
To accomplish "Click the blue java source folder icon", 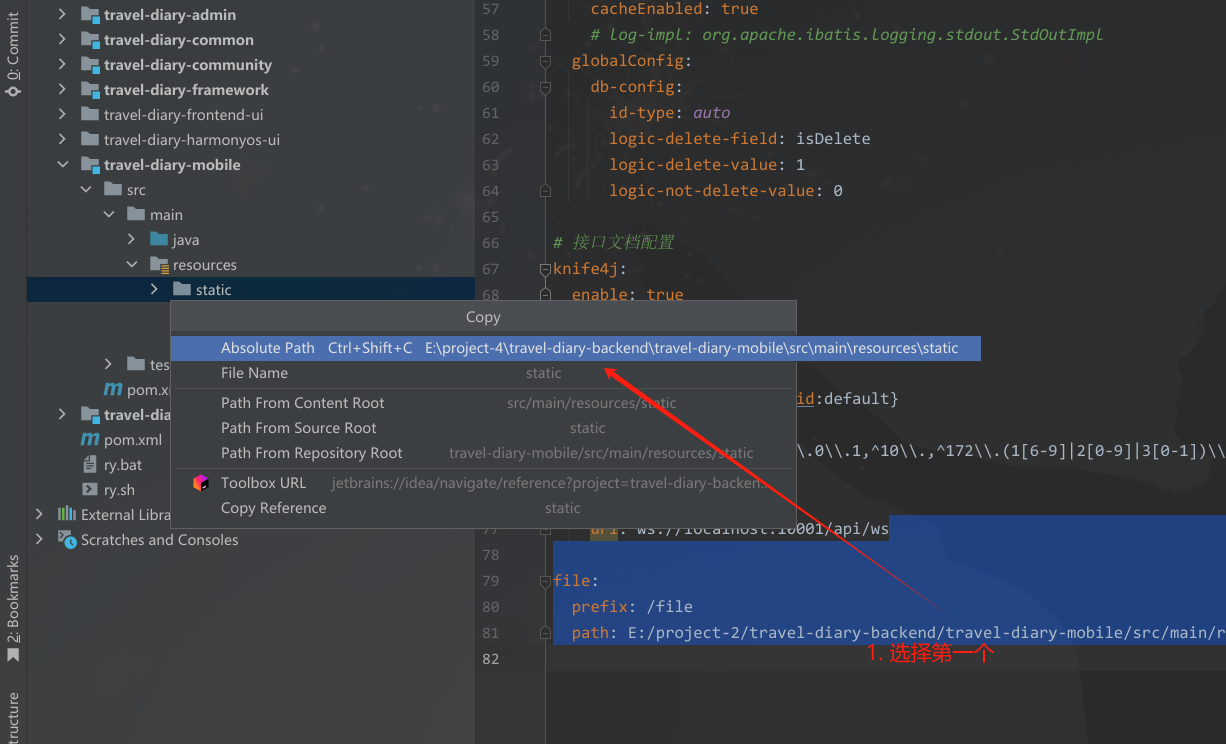I will tap(158, 240).
